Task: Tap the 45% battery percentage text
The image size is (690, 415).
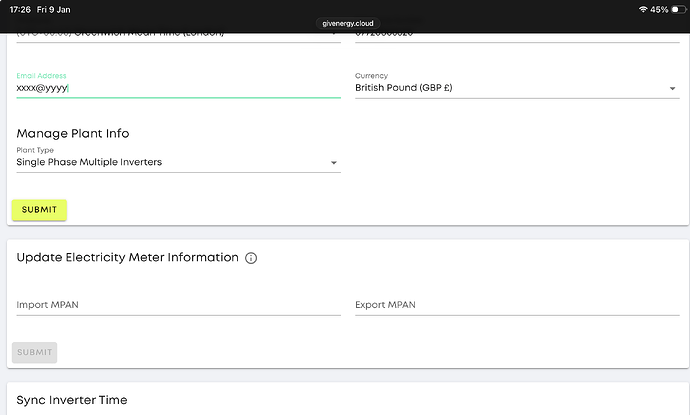Action: (x=659, y=9)
